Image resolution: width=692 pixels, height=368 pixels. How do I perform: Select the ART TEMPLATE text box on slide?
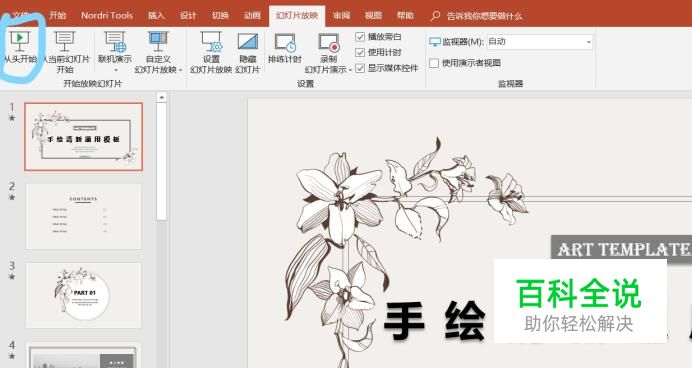coord(621,249)
